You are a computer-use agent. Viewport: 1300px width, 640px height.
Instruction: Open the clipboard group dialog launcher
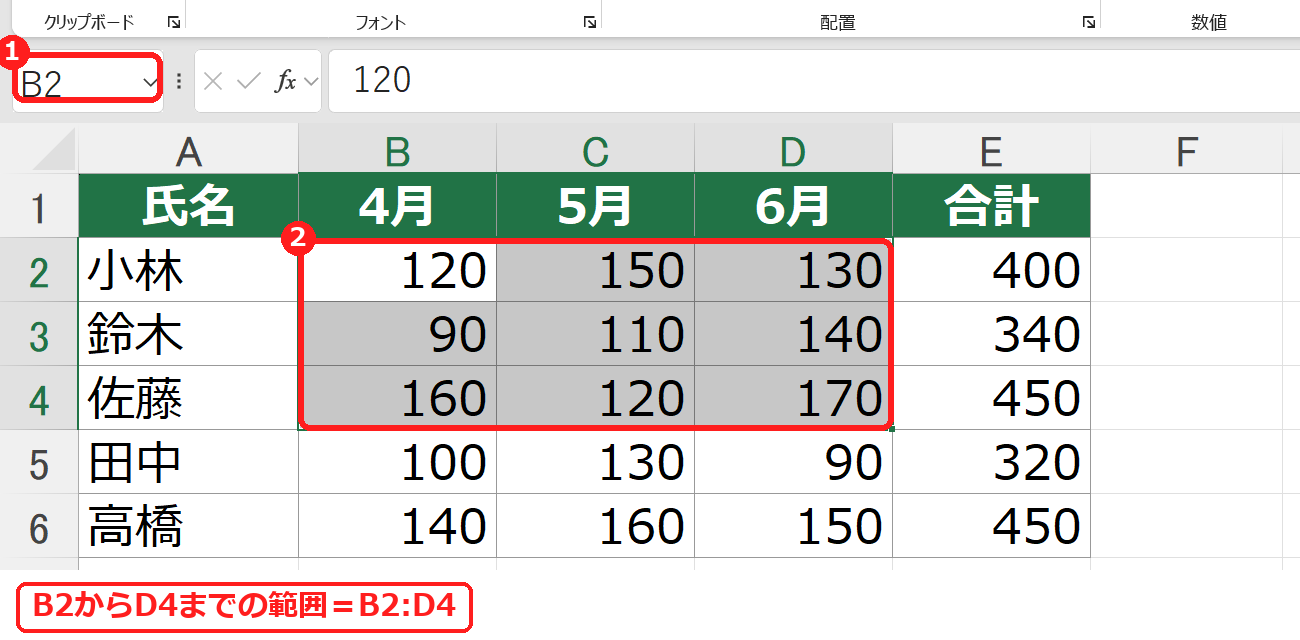173,21
